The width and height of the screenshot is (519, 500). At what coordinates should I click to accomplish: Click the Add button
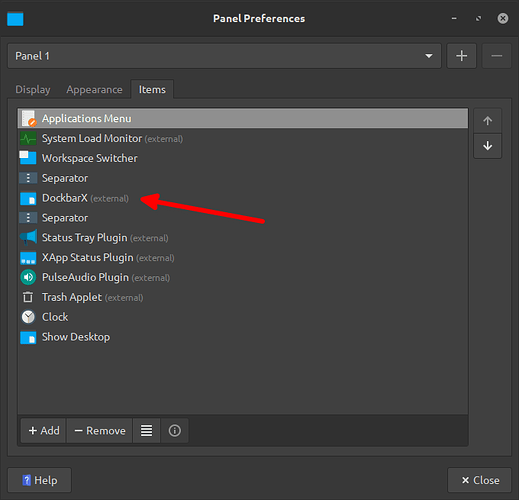coord(44,431)
